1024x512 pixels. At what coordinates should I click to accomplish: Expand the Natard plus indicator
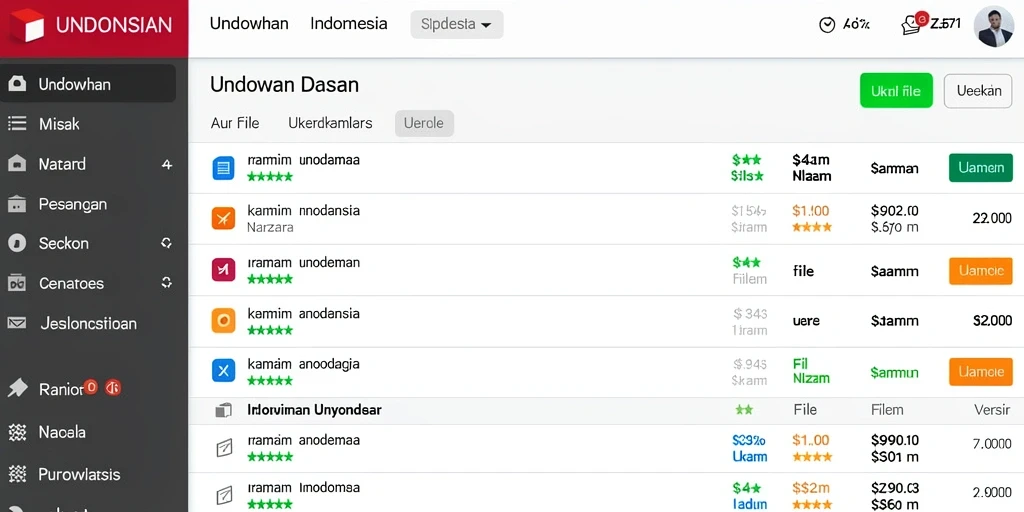point(167,165)
